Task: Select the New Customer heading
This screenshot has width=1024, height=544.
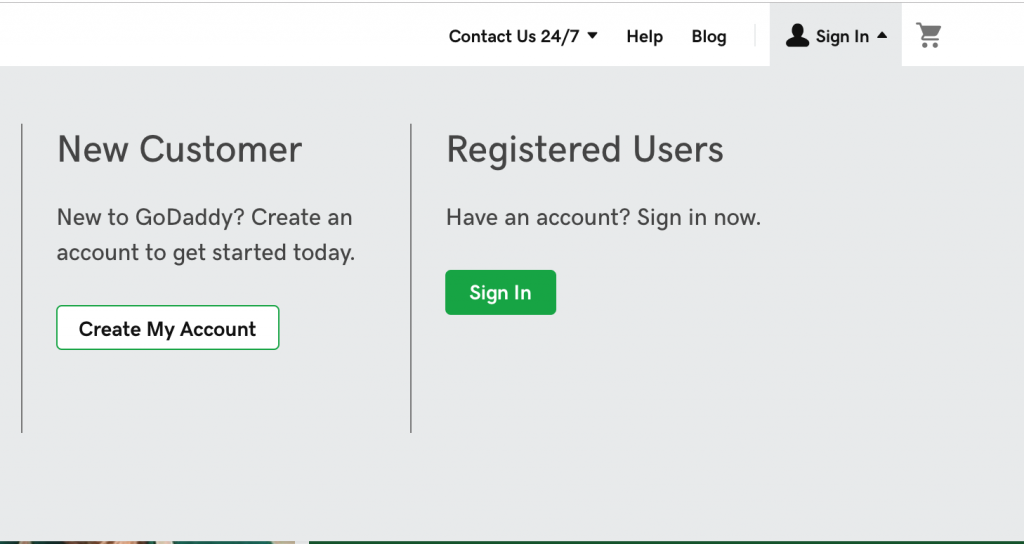Action: point(180,149)
